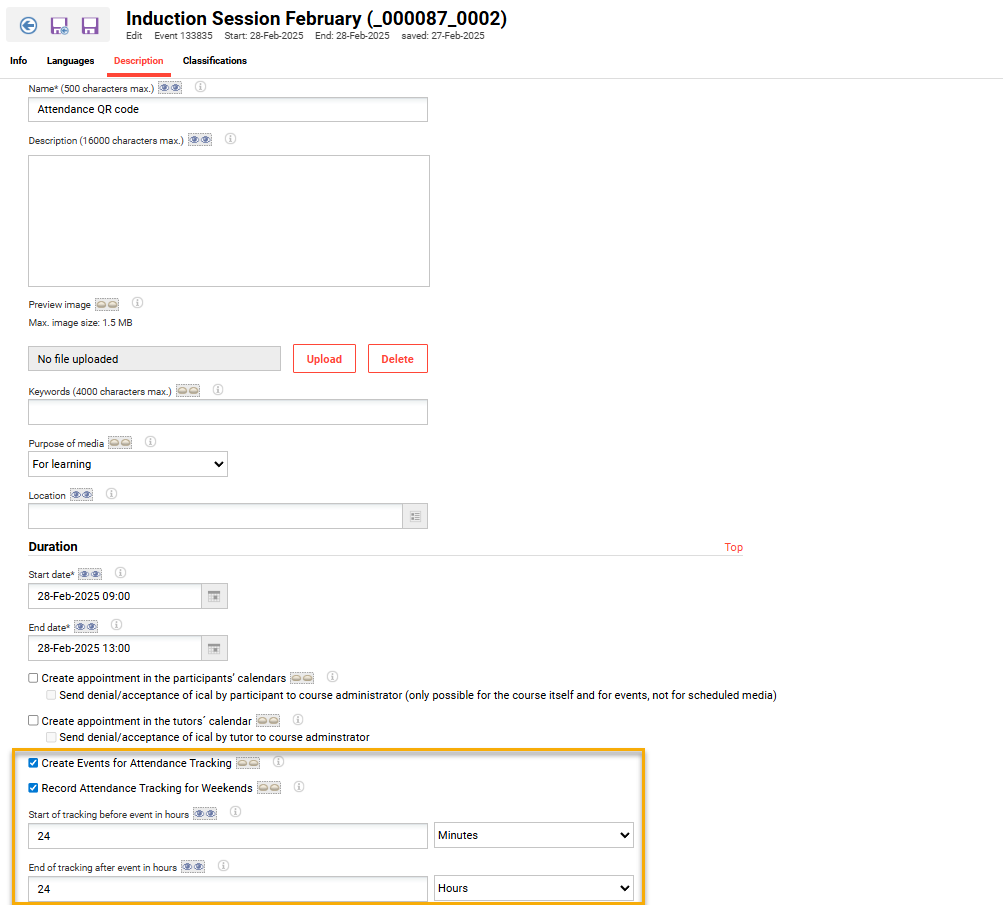The image size is (1003, 905).
Task: Toggle visibility icon for participants' calendars option
Action: (302, 678)
